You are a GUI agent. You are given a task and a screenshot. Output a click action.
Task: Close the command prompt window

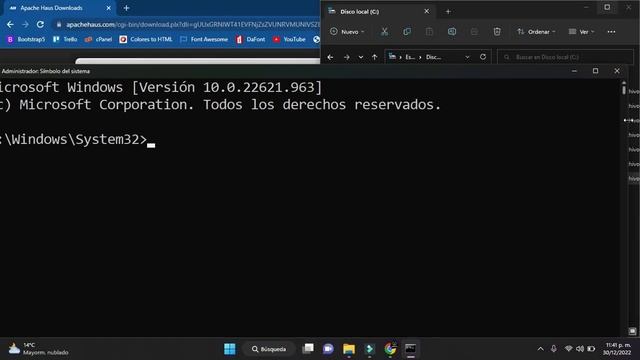pyautogui.click(x=617, y=71)
